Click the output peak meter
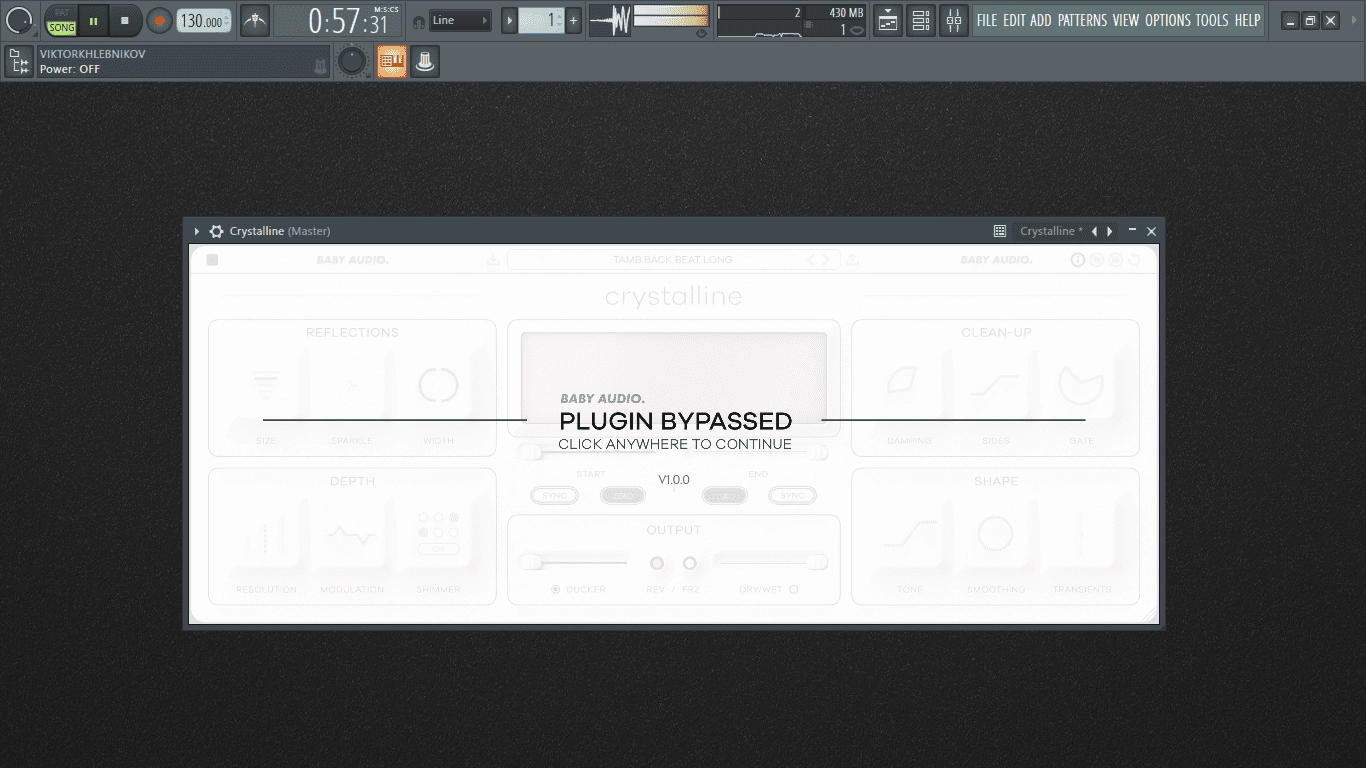The height and width of the screenshot is (768, 1366). 671,16
